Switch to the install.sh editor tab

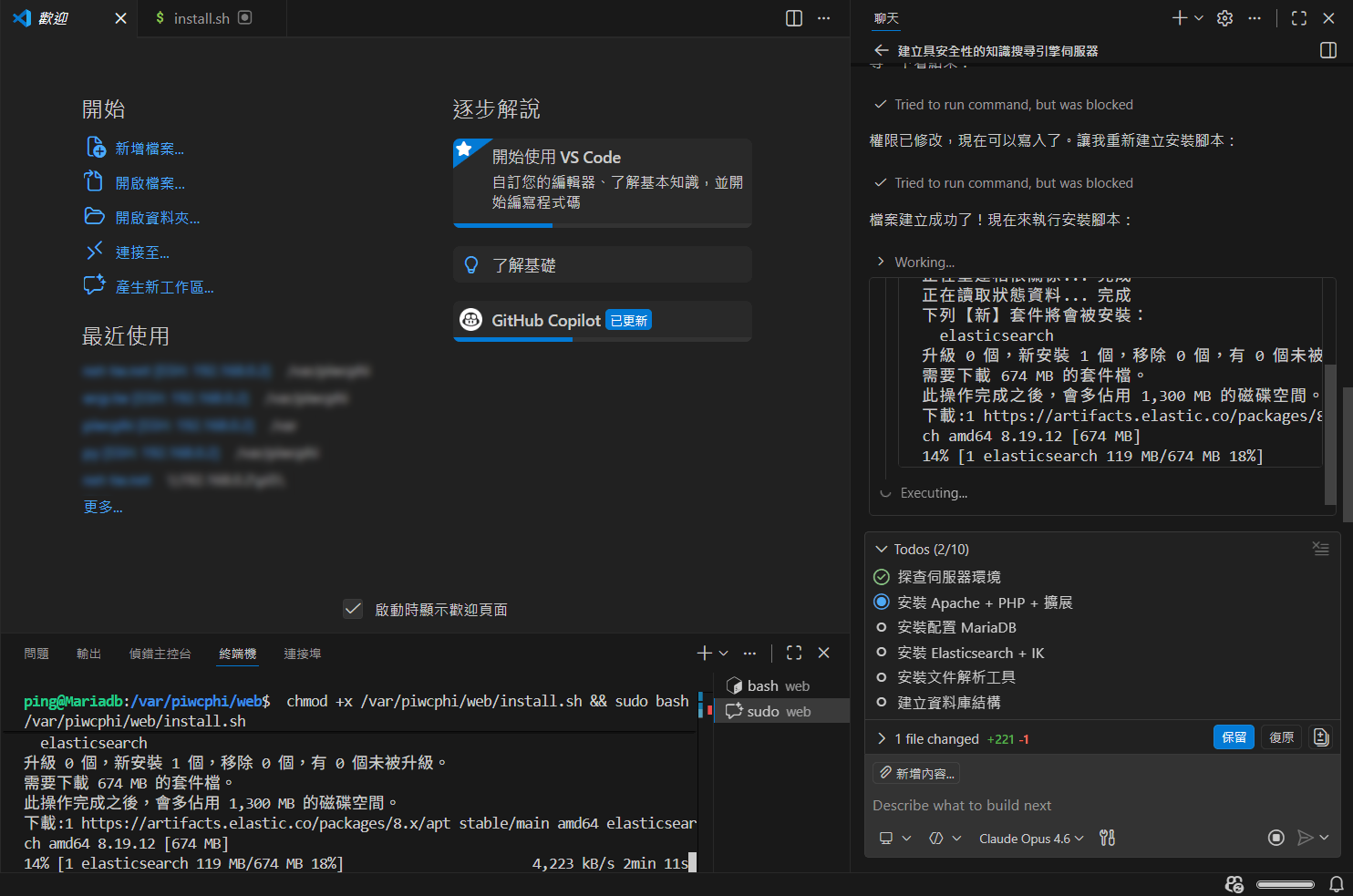point(202,17)
